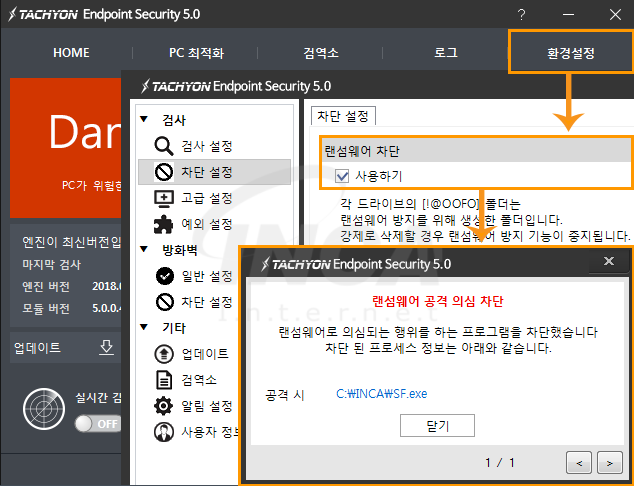Click the 마지막 검사 status text
The width and height of the screenshot is (634, 486).
[51, 265]
